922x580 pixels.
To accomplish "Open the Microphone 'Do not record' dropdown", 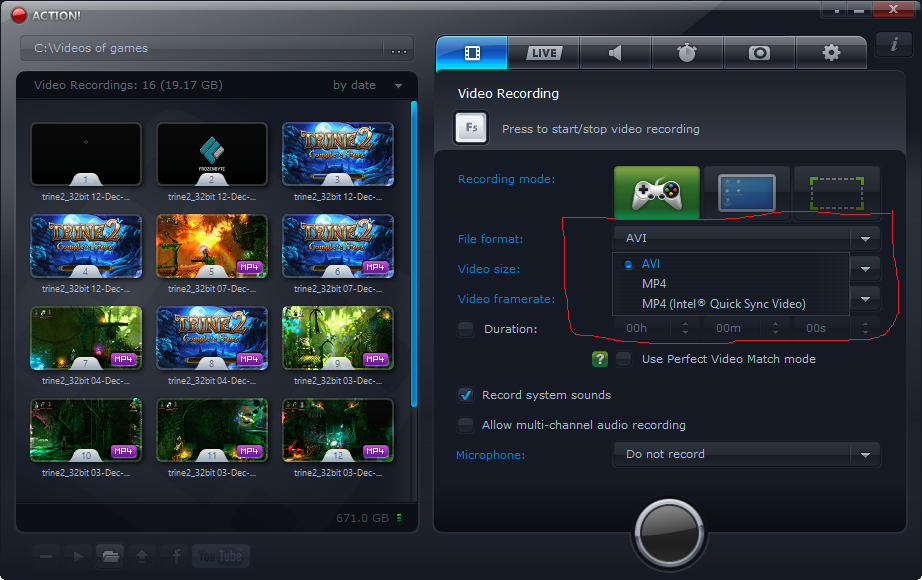I will click(746, 454).
